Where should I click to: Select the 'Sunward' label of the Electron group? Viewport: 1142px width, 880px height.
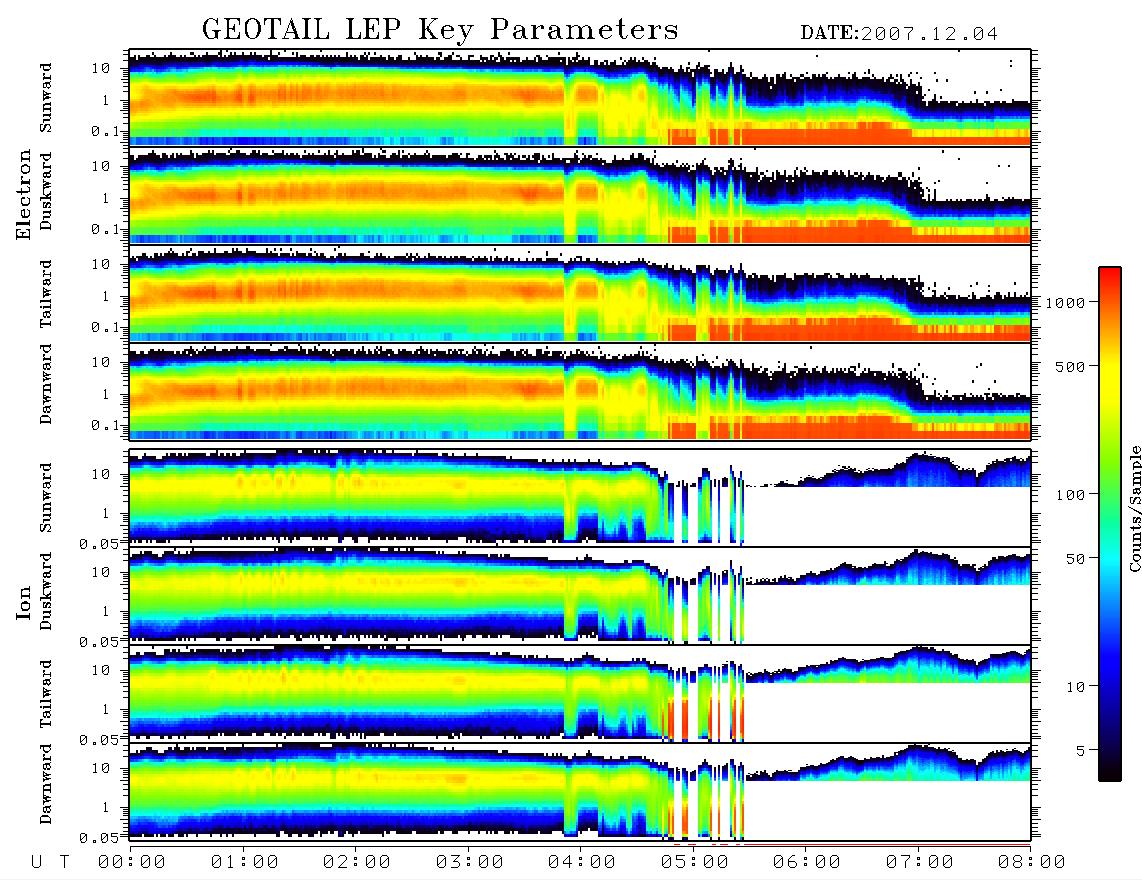(46, 98)
